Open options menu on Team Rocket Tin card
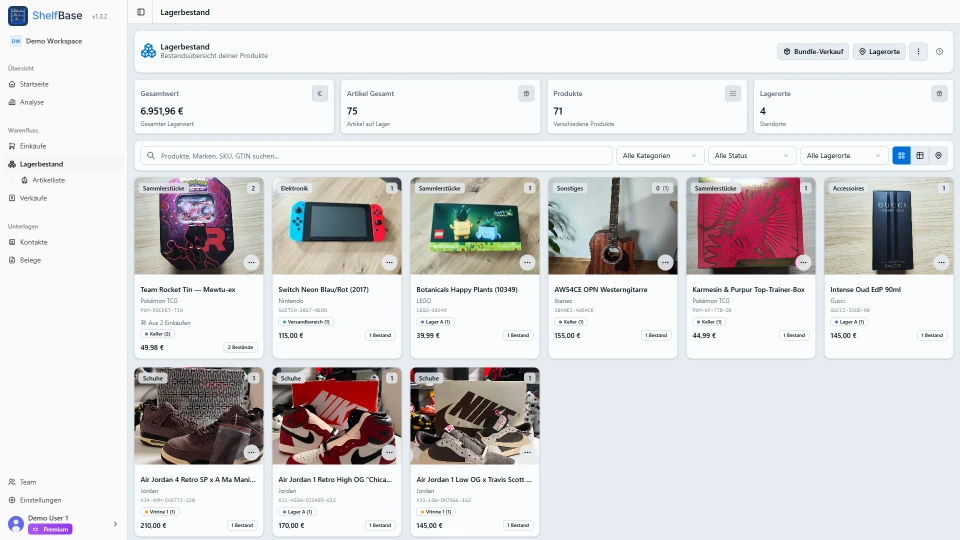 (x=251, y=262)
